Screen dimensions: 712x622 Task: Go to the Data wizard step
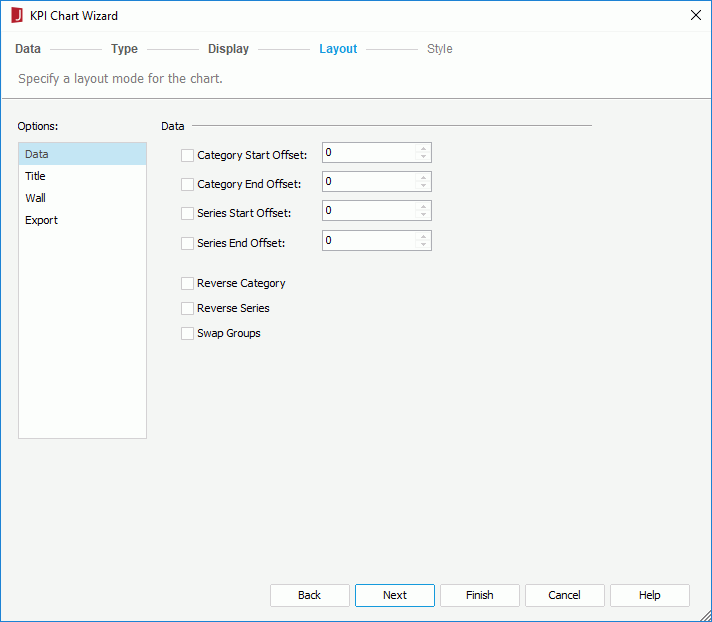(x=28, y=49)
